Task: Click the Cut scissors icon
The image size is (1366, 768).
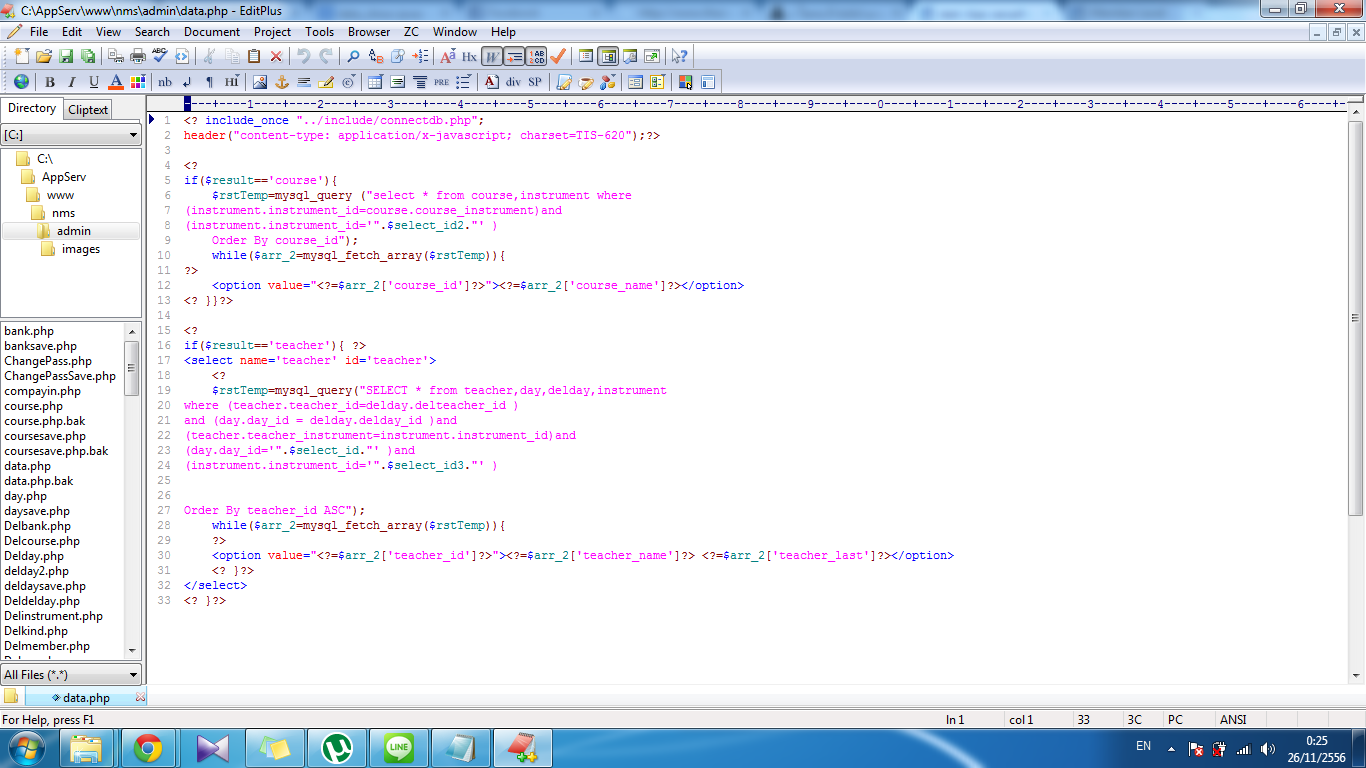Action: click(x=209, y=56)
